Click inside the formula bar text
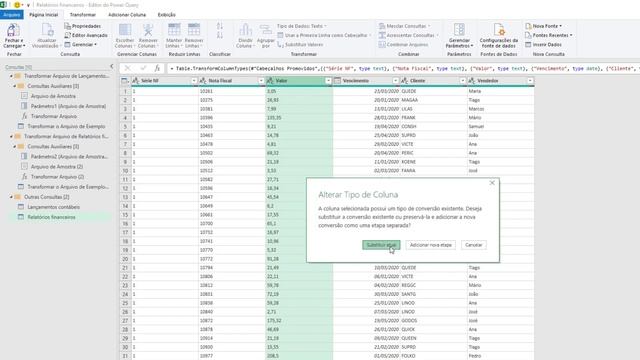 [x=404, y=69]
